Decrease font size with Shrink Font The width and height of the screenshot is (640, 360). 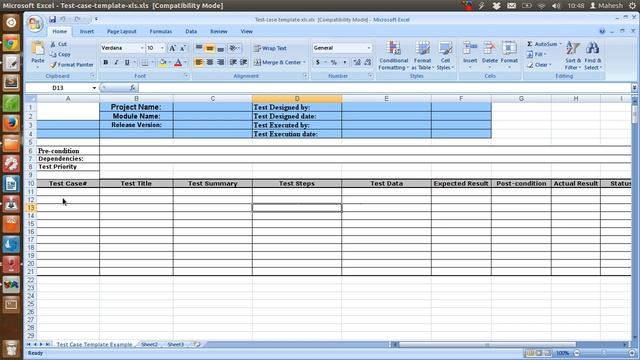pyautogui.click(x=182, y=48)
